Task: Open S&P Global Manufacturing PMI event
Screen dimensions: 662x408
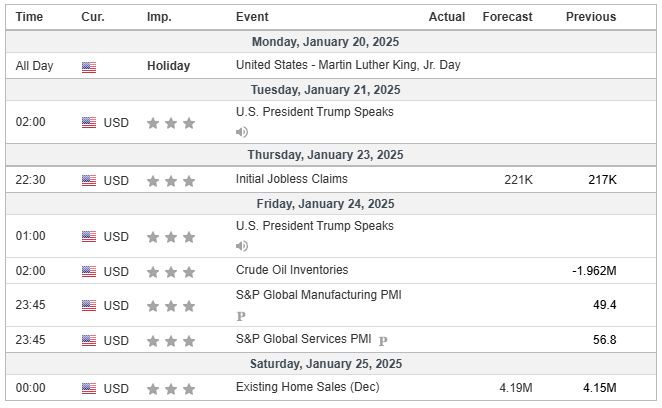Action: tap(318, 295)
